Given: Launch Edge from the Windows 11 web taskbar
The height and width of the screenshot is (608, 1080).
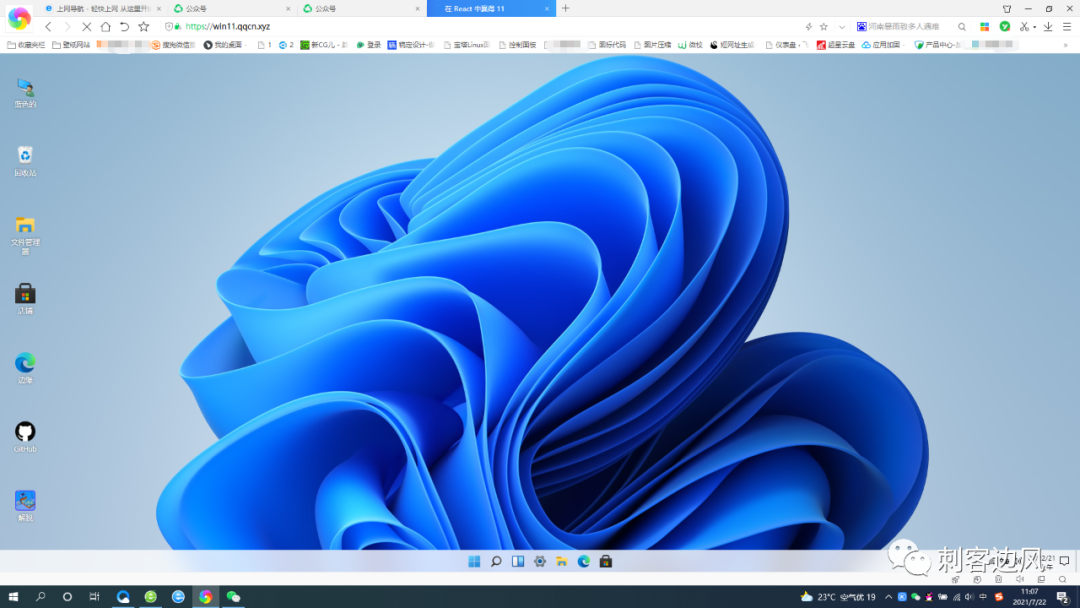Looking at the screenshot, I should [x=584, y=561].
